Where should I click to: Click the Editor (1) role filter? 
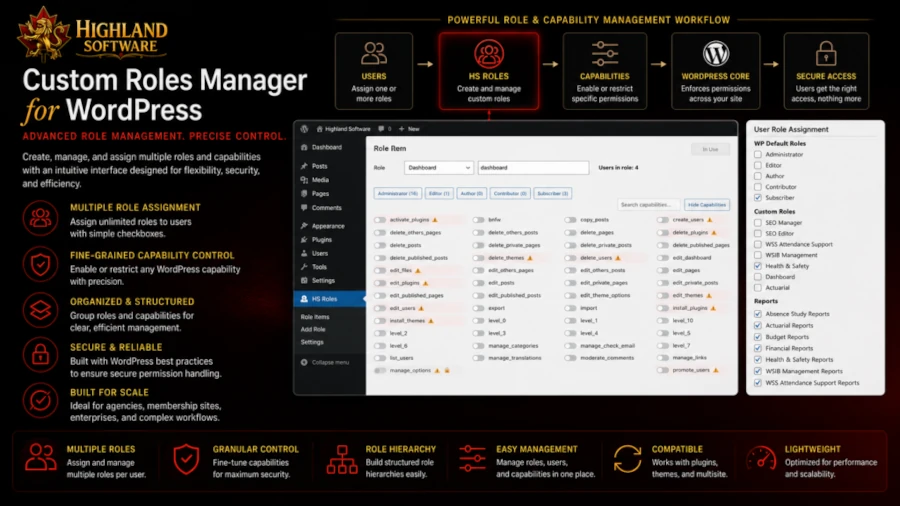[439, 193]
